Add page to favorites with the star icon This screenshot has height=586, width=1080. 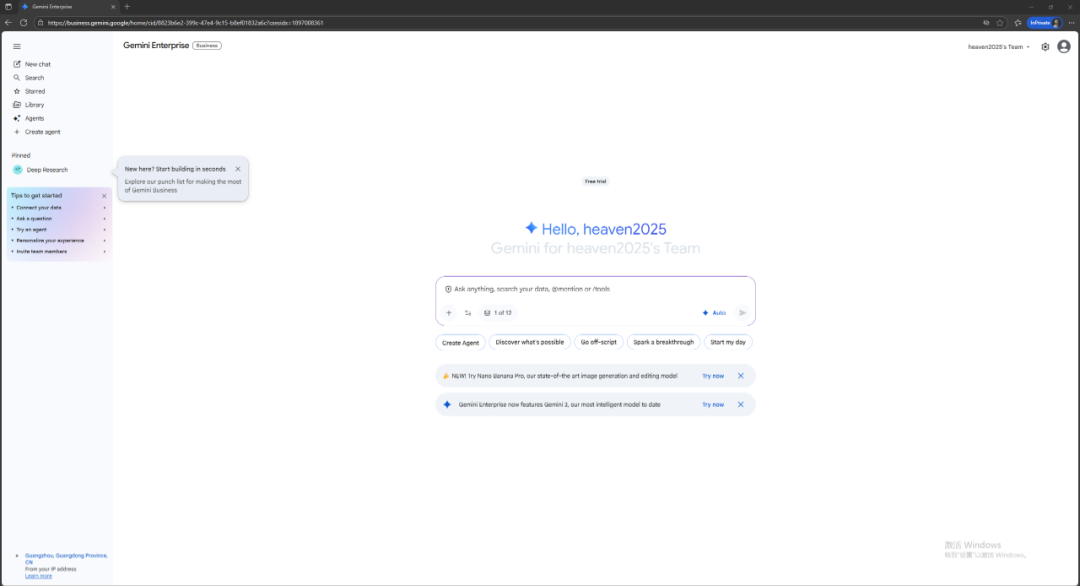(x=1000, y=22)
